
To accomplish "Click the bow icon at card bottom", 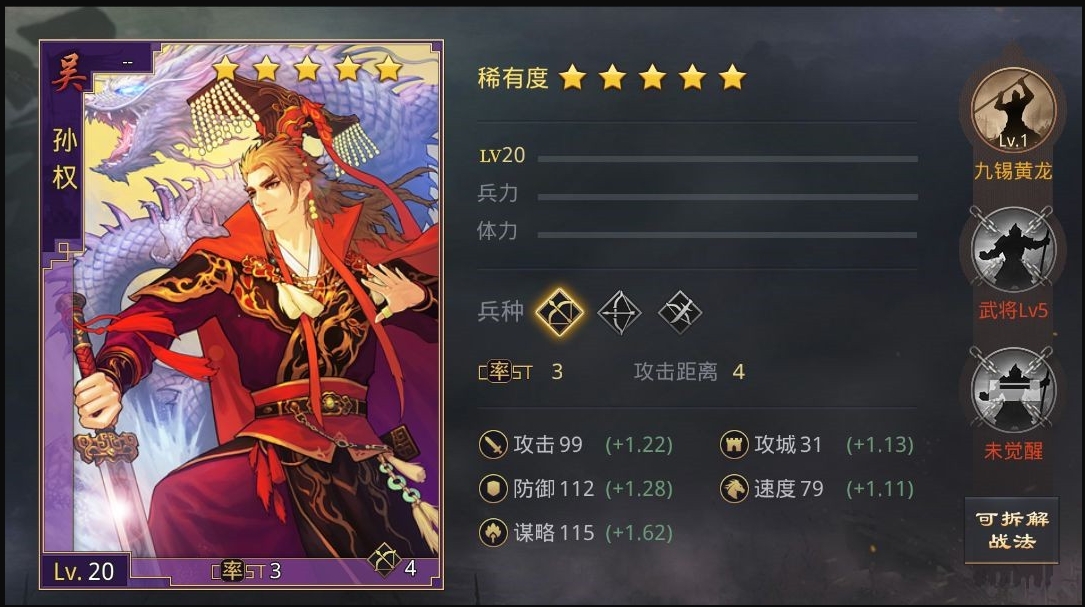I will click(384, 560).
